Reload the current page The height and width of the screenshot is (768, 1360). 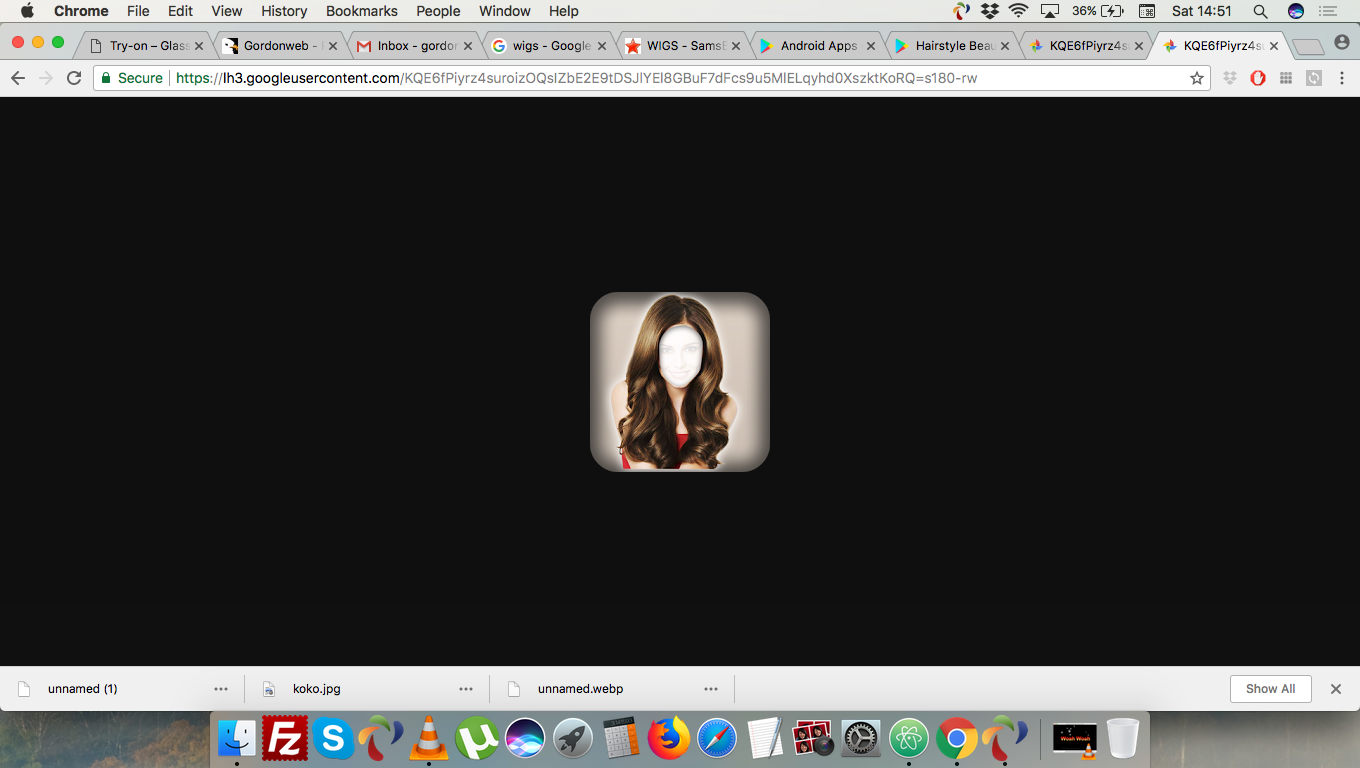[x=73, y=77]
